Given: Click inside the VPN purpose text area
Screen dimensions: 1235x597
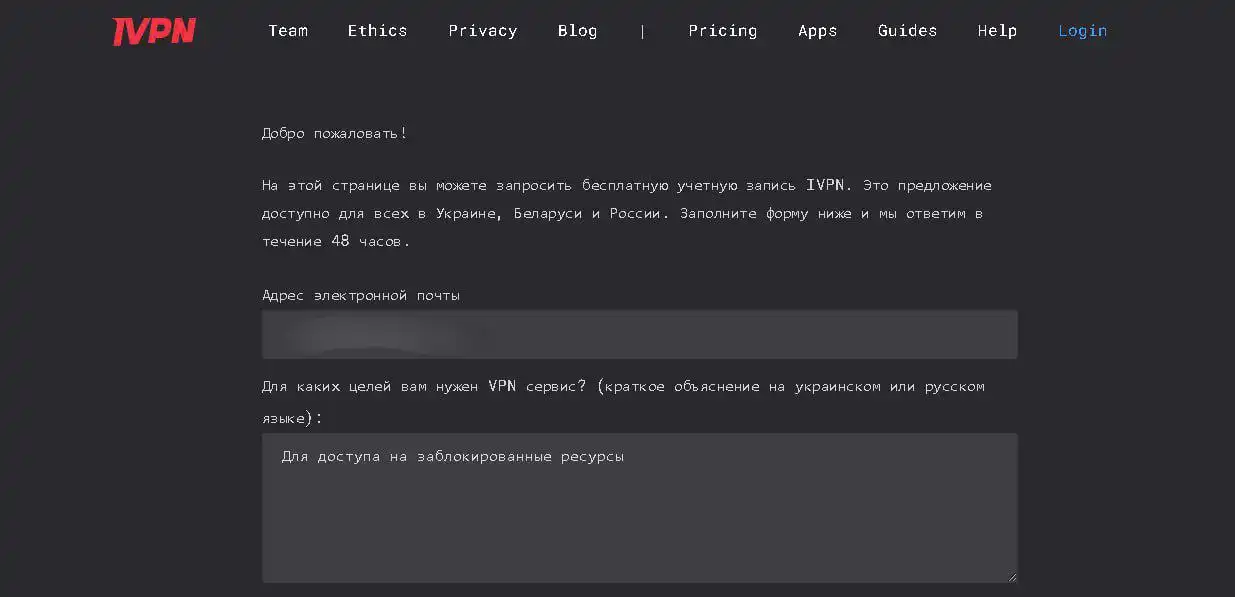Looking at the screenshot, I should point(640,508).
